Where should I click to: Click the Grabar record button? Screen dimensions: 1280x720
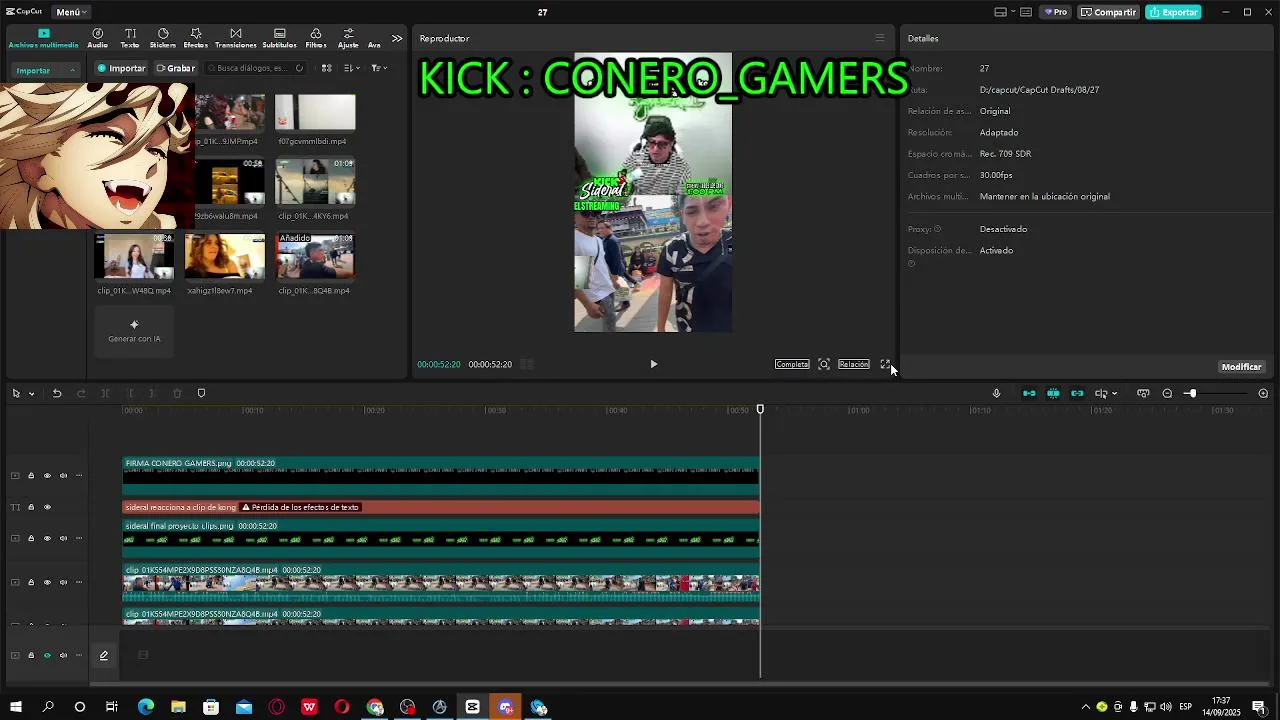pos(175,68)
